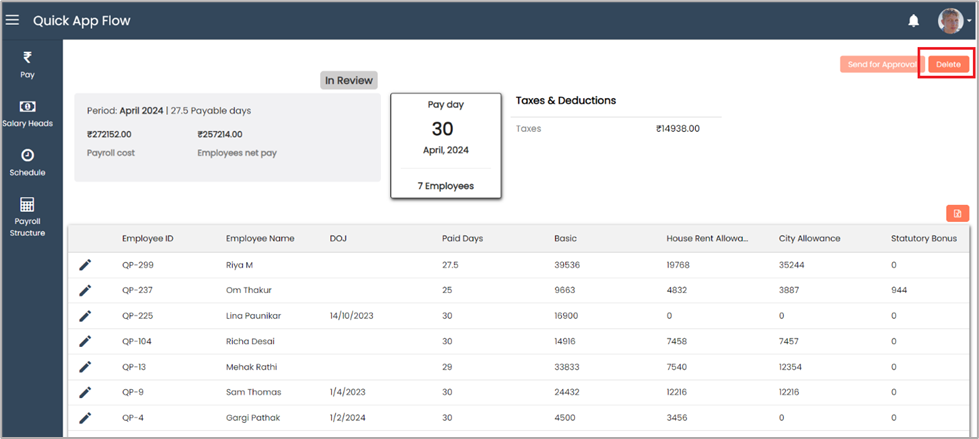Screen dimensions: 979x439
Task: Click the orange export icon above table
Action: [957, 213]
